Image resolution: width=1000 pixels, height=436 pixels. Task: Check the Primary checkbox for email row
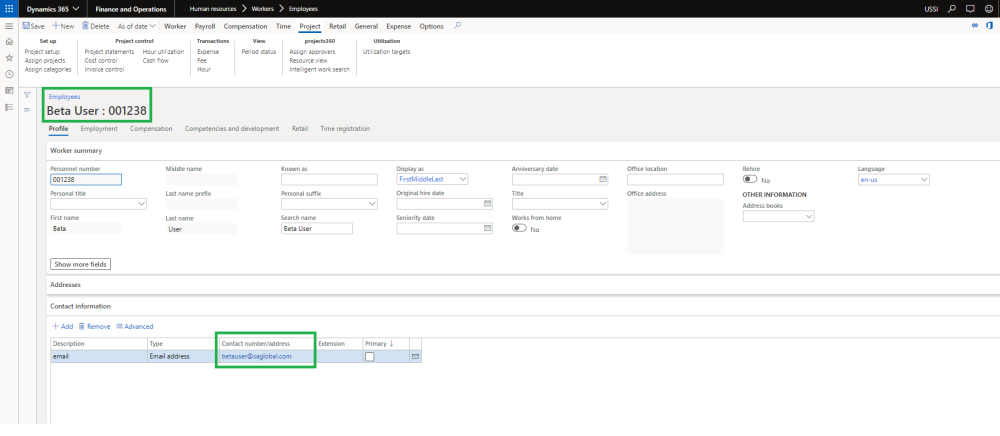pyautogui.click(x=370, y=356)
